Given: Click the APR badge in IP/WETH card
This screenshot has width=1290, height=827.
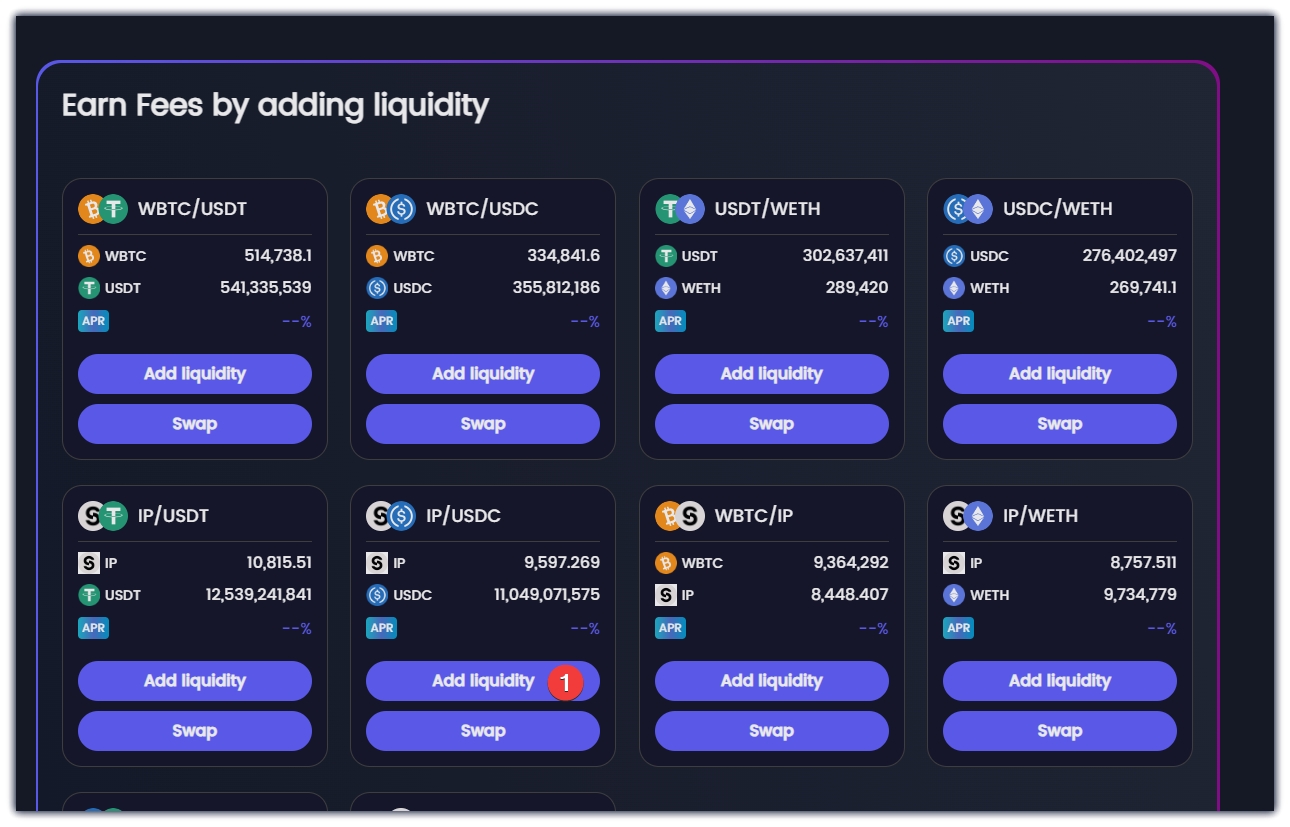Looking at the screenshot, I should click(x=958, y=628).
